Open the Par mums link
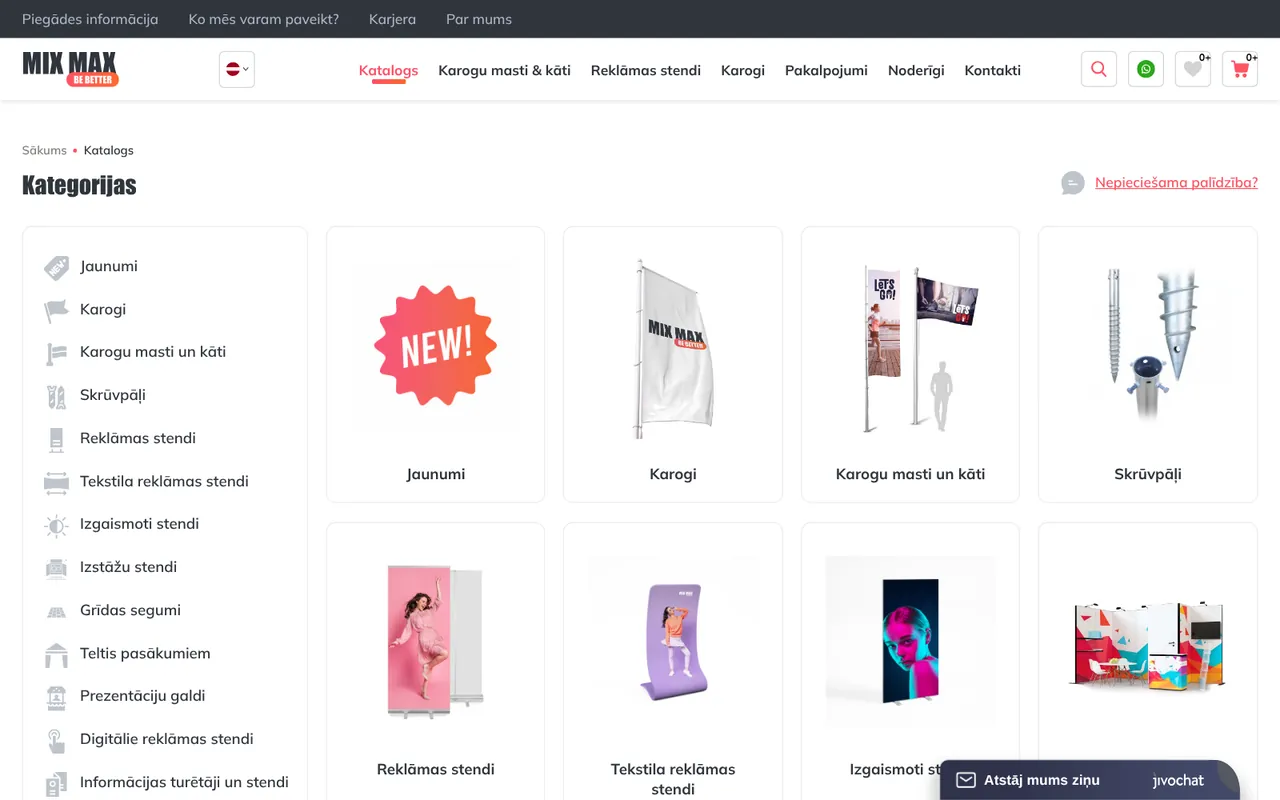The height and width of the screenshot is (800, 1280). point(479,19)
